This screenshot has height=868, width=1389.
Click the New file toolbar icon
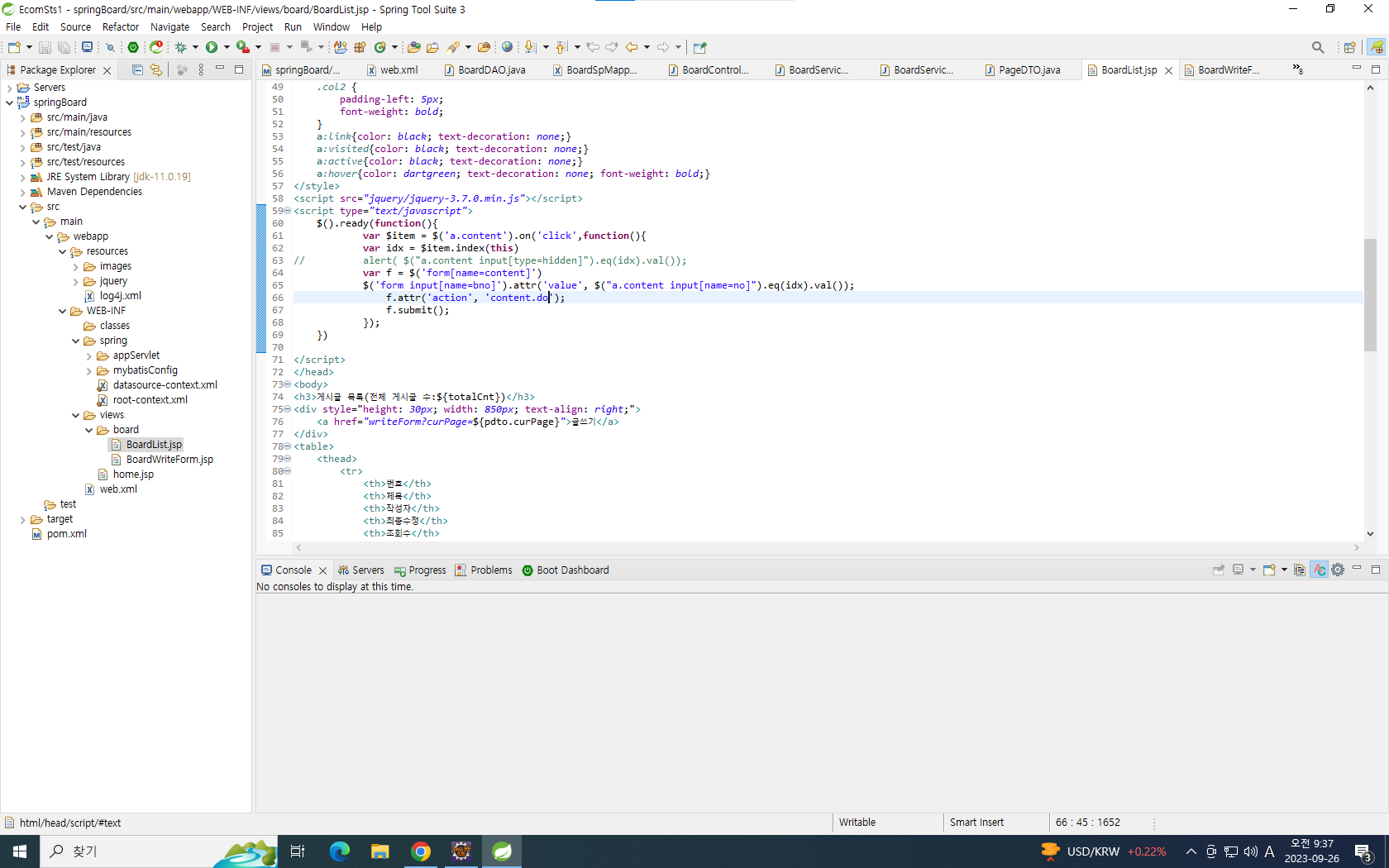14,47
